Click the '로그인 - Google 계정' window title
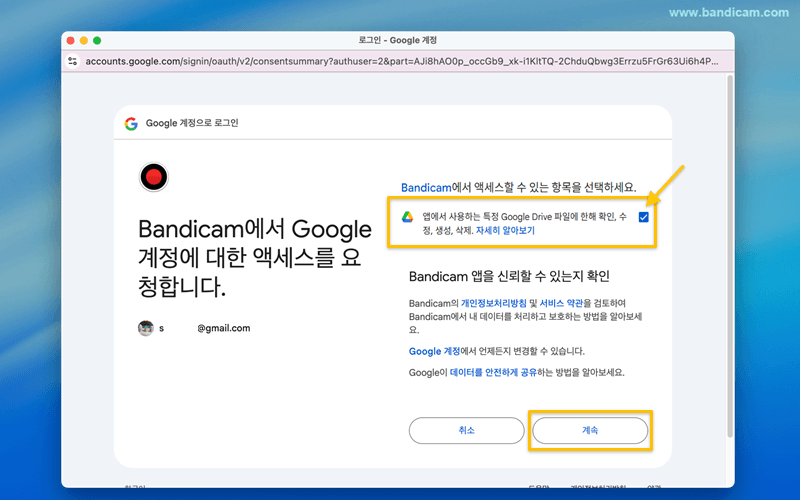The width and height of the screenshot is (800, 500). 397,40
